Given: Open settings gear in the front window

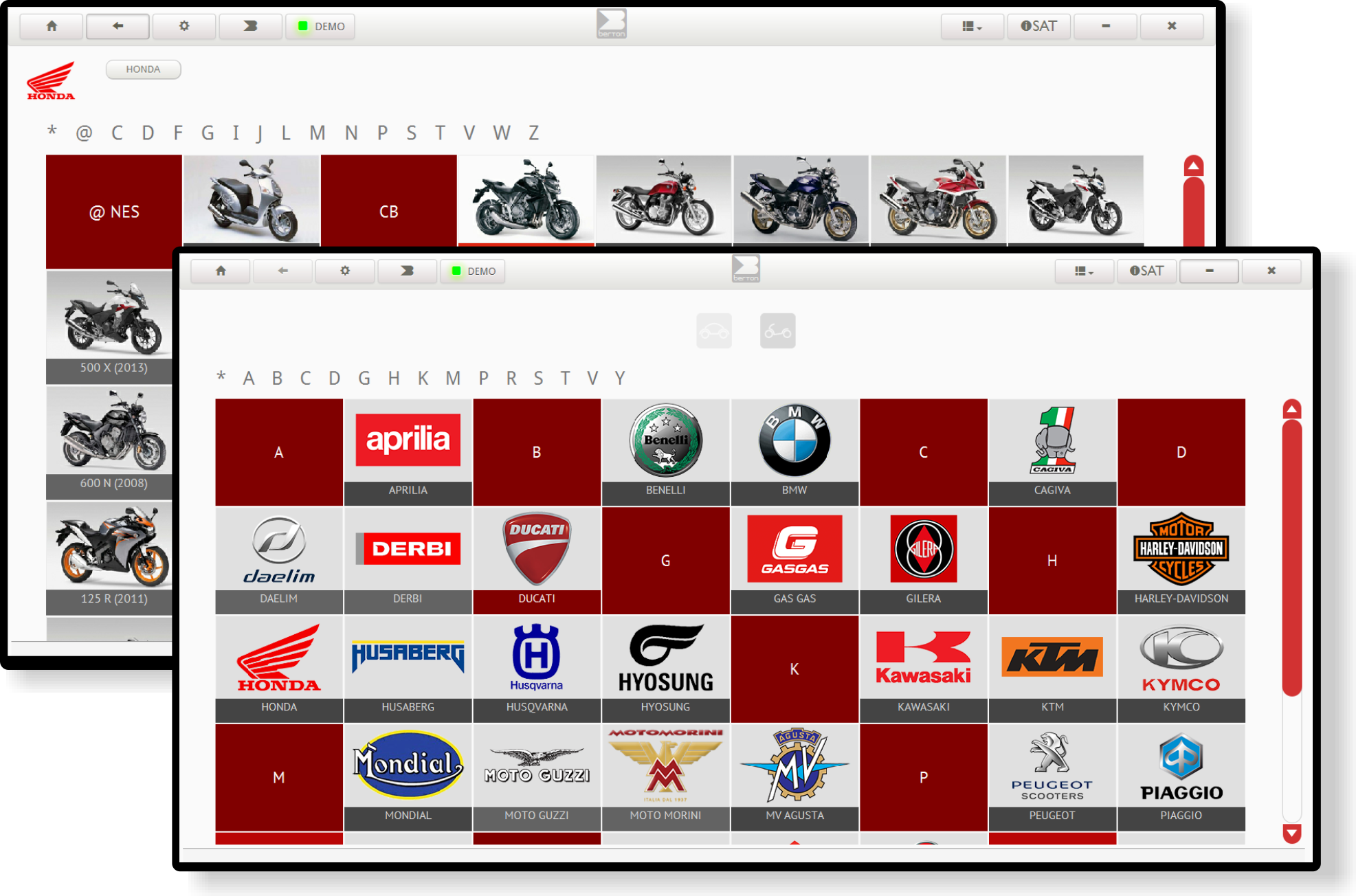Looking at the screenshot, I should 345,271.
